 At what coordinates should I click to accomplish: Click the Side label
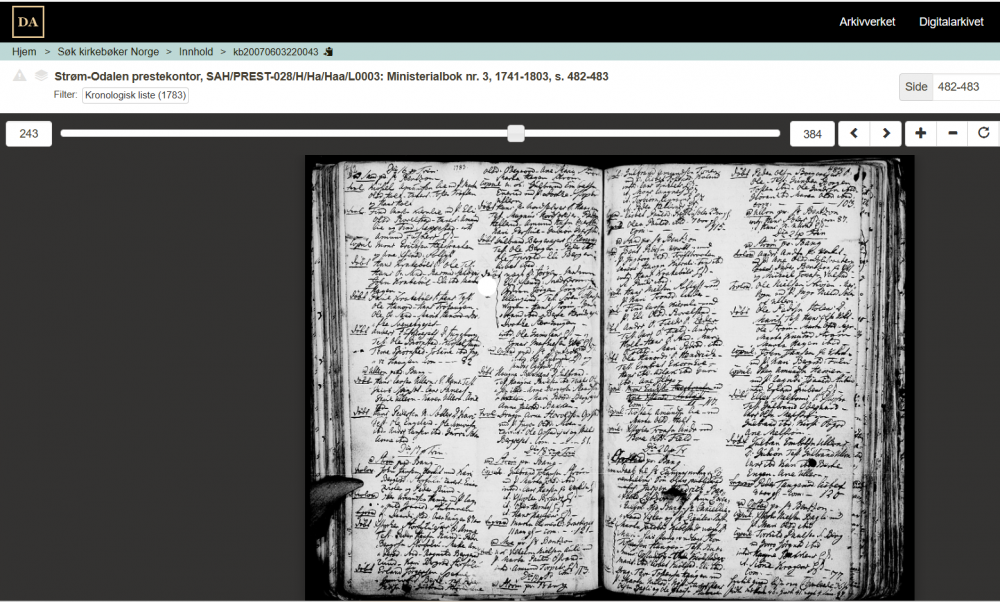click(916, 87)
